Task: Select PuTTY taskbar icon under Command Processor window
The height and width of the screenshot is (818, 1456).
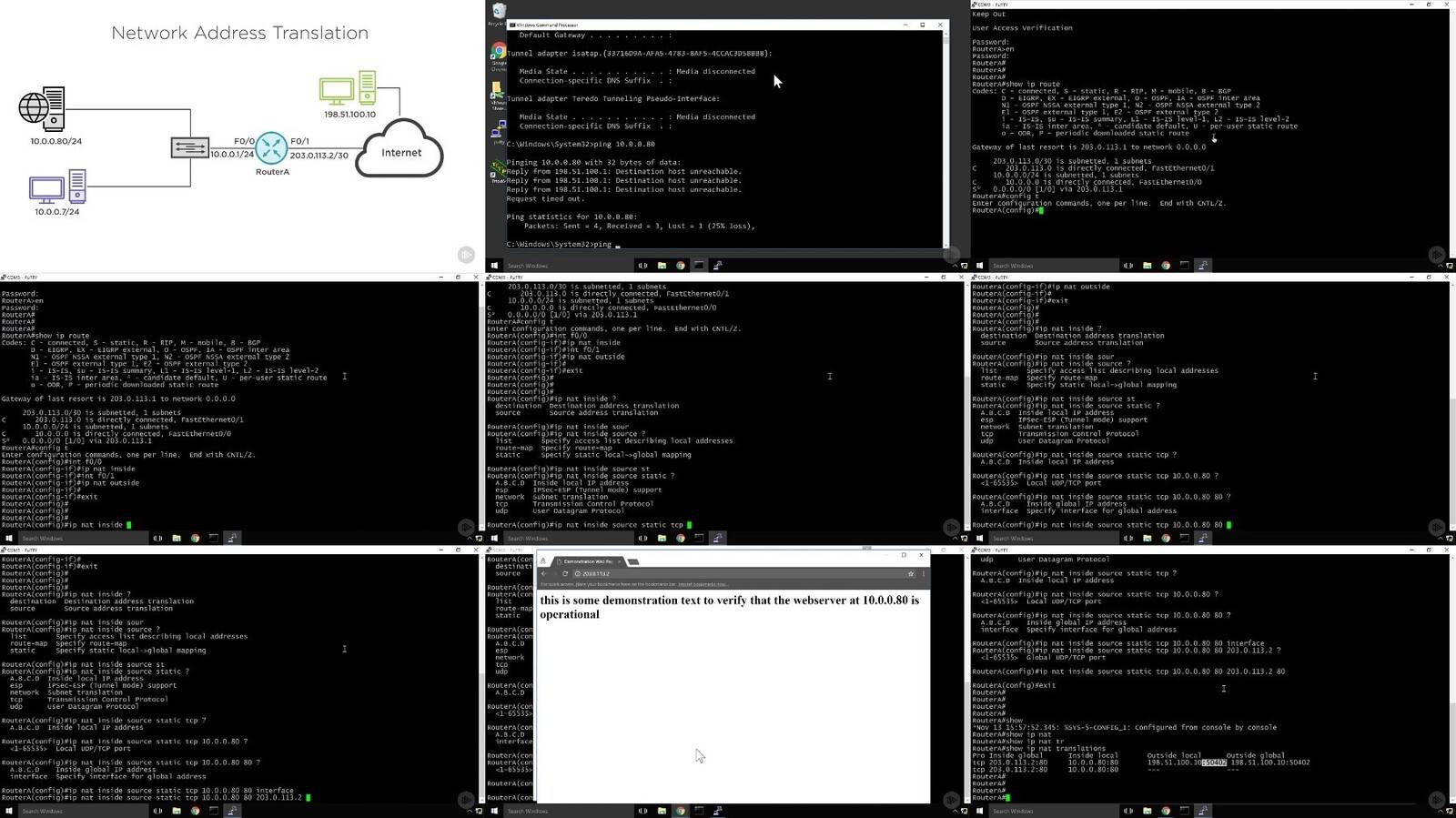Action: coord(717,266)
